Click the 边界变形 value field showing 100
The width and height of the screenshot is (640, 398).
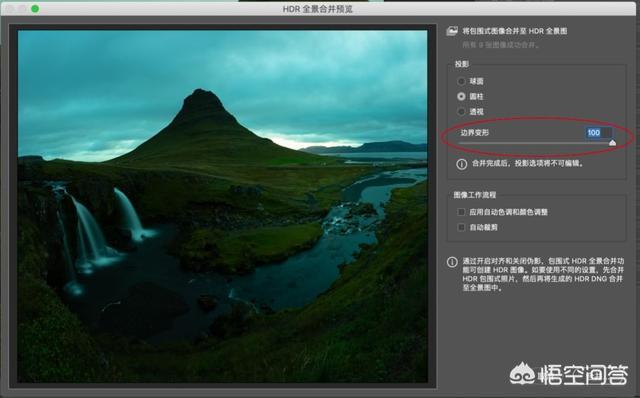click(x=598, y=132)
